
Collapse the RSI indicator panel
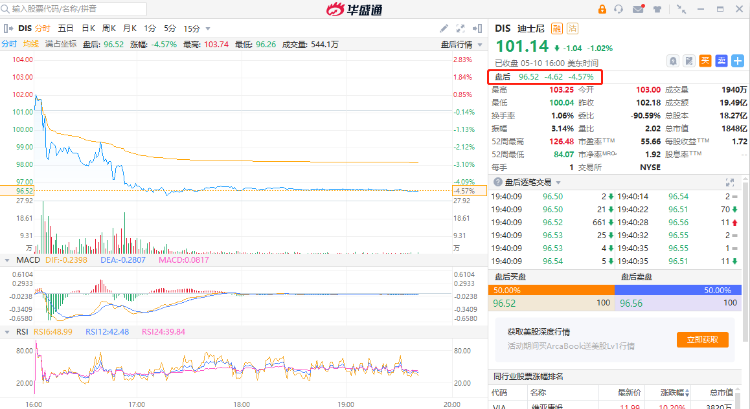pyautogui.click(x=7, y=332)
